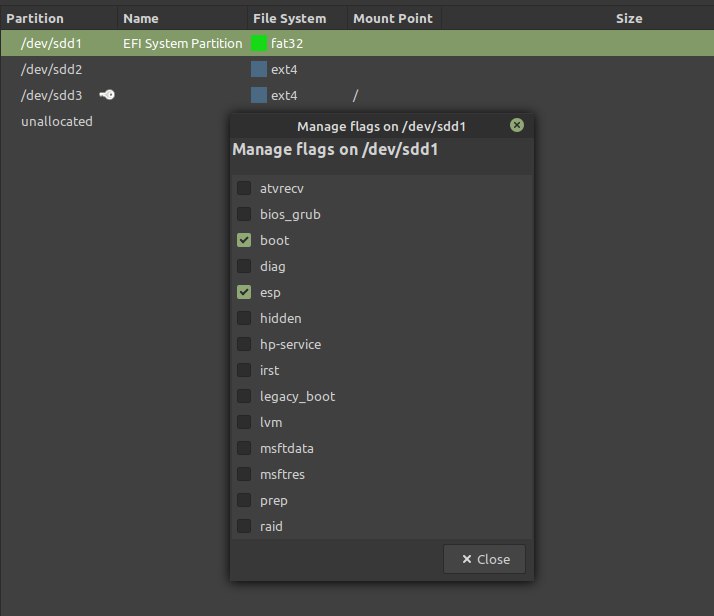
Task: Click the EFI System Partition name cell
Action: 183,43
